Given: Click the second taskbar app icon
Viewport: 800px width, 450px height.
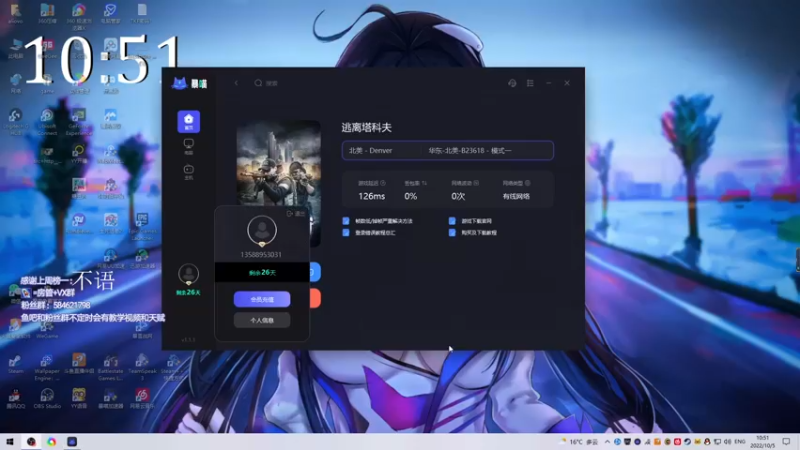Looking at the screenshot, I should [32, 442].
